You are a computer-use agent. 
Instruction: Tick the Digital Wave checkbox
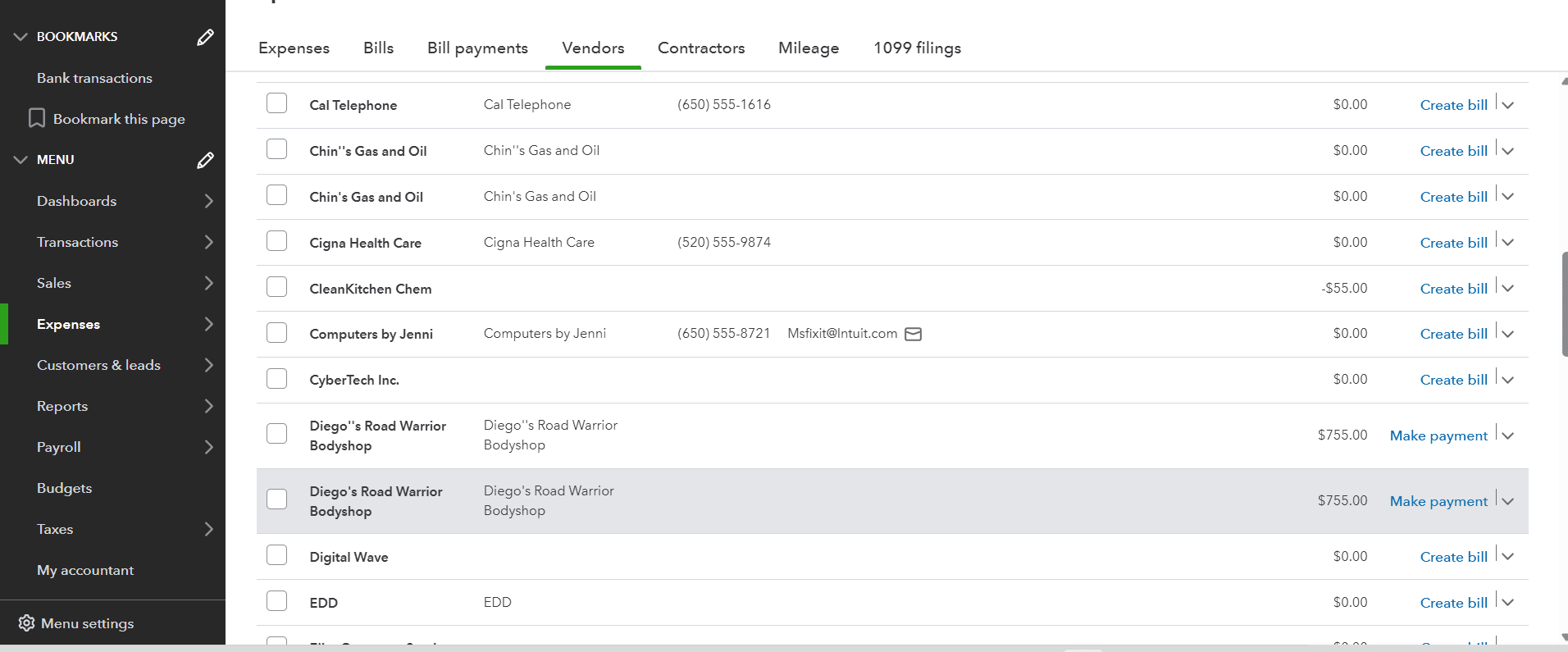277,555
